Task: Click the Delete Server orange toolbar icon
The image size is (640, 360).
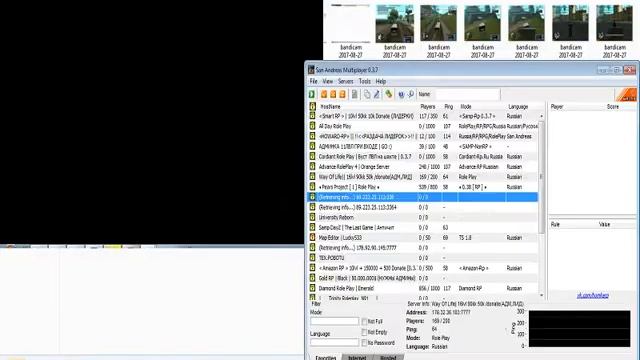Action: (x=333, y=94)
